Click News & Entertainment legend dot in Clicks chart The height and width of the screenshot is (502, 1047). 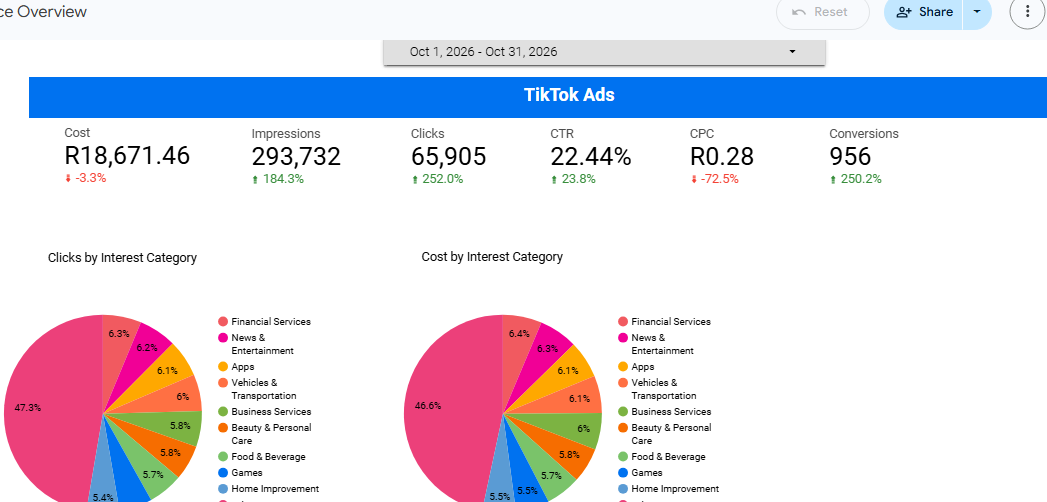coord(223,338)
